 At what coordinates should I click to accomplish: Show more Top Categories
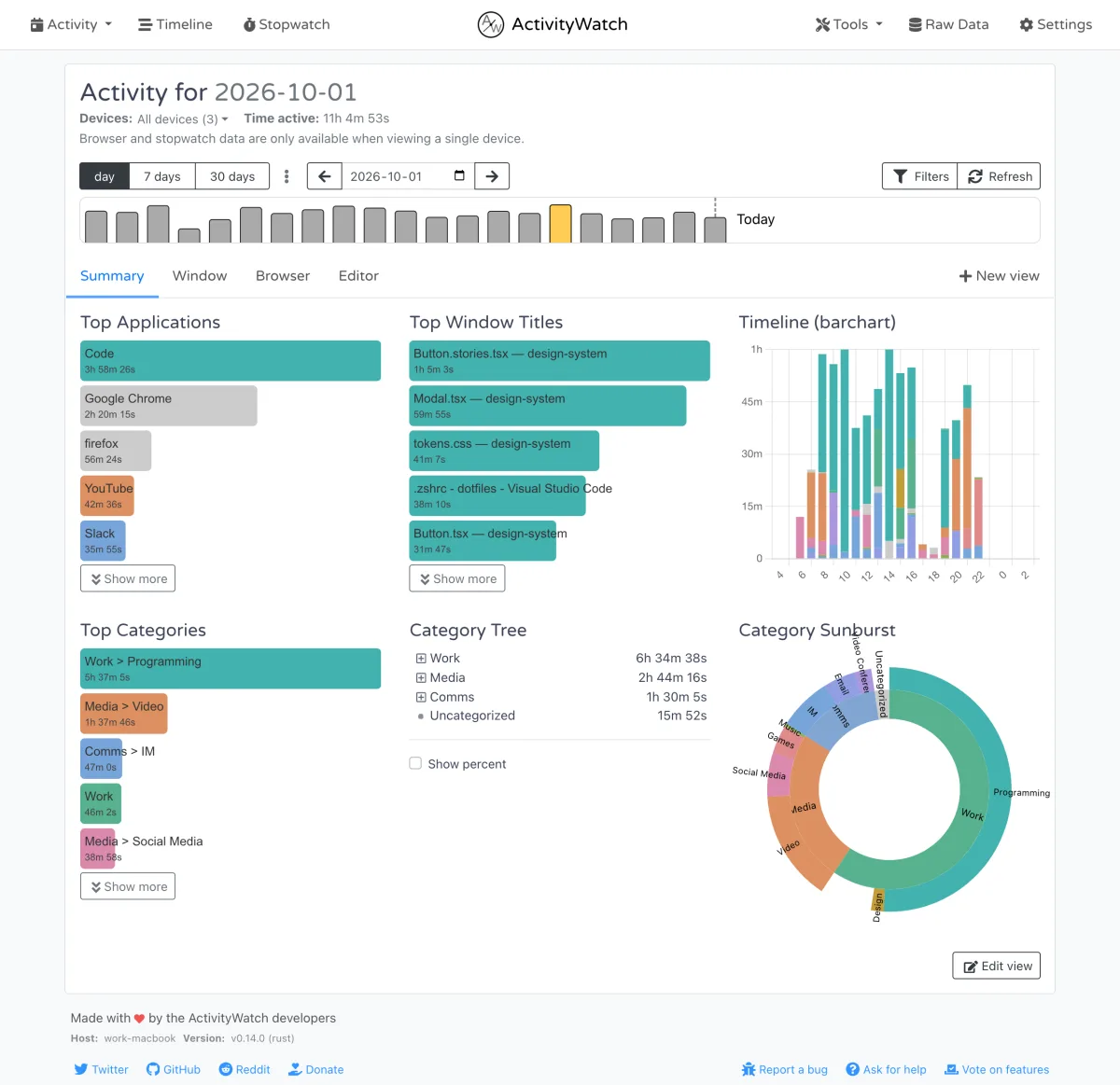[x=128, y=886]
